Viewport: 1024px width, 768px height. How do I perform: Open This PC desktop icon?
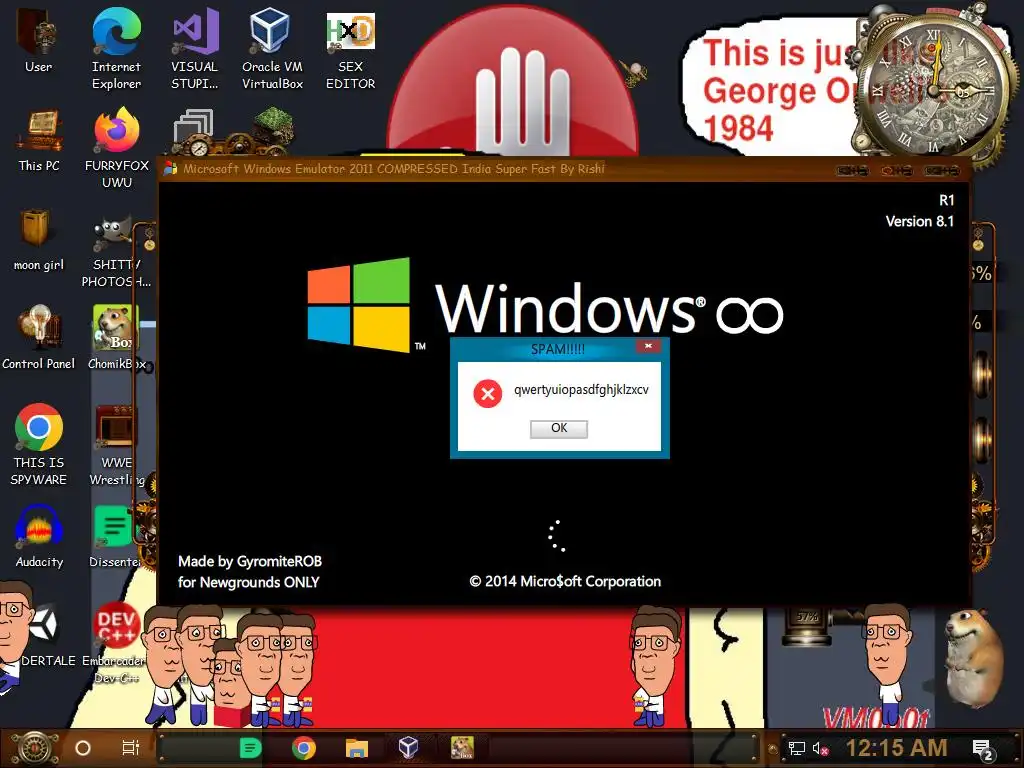point(39,140)
